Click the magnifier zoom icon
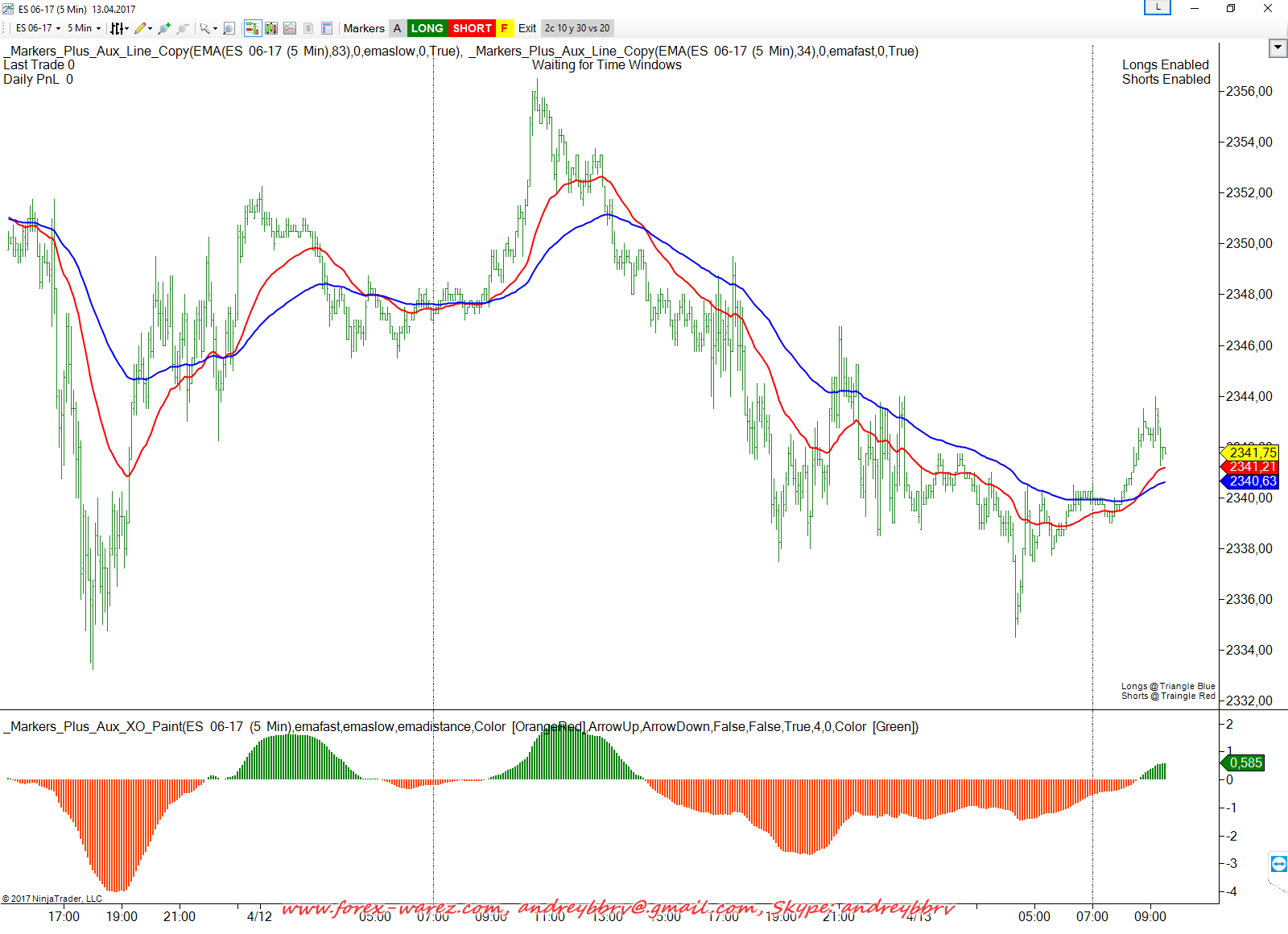 (x=229, y=28)
